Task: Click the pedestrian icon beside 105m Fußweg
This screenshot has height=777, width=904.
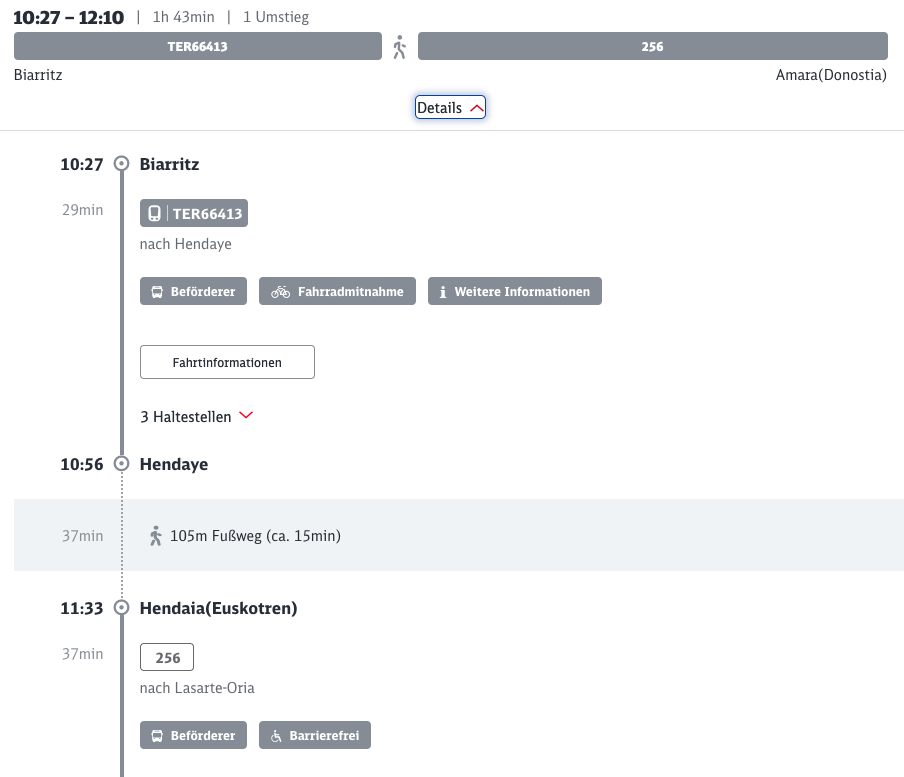Action: 155,536
